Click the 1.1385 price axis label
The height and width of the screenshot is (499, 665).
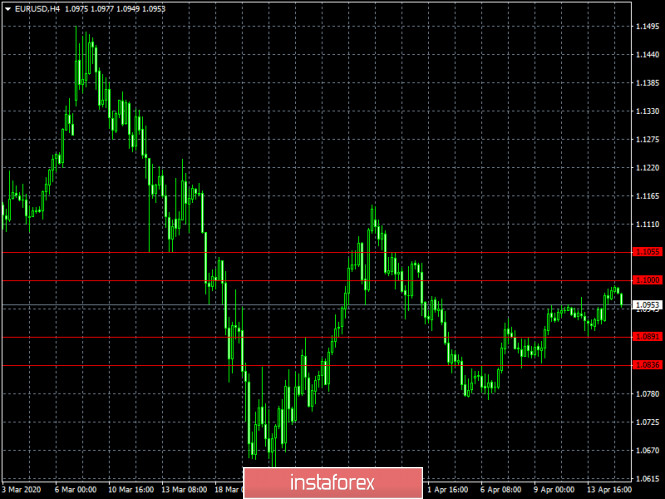click(648, 83)
